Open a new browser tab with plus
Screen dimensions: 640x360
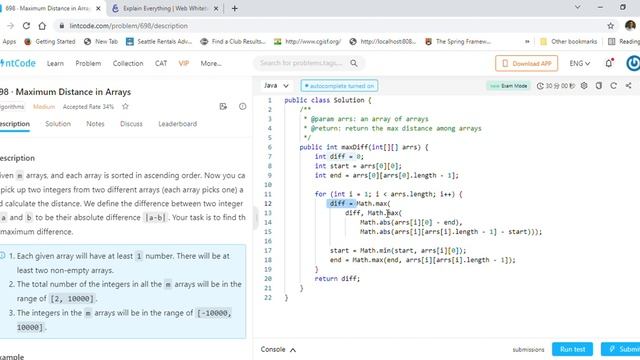pos(235,8)
